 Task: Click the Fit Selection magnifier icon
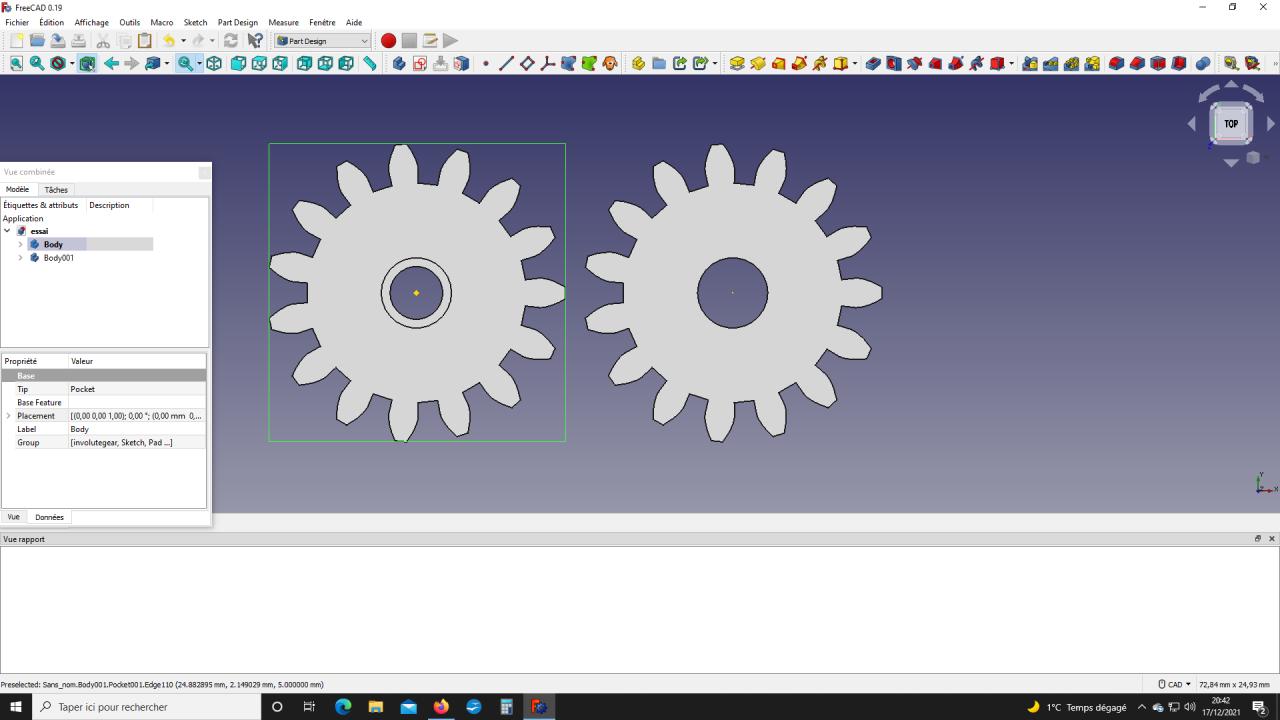(x=37, y=64)
